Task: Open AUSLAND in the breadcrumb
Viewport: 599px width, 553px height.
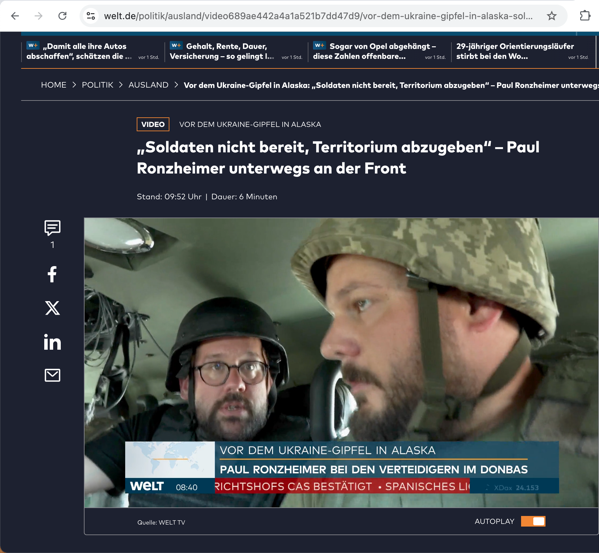Action: [x=148, y=85]
